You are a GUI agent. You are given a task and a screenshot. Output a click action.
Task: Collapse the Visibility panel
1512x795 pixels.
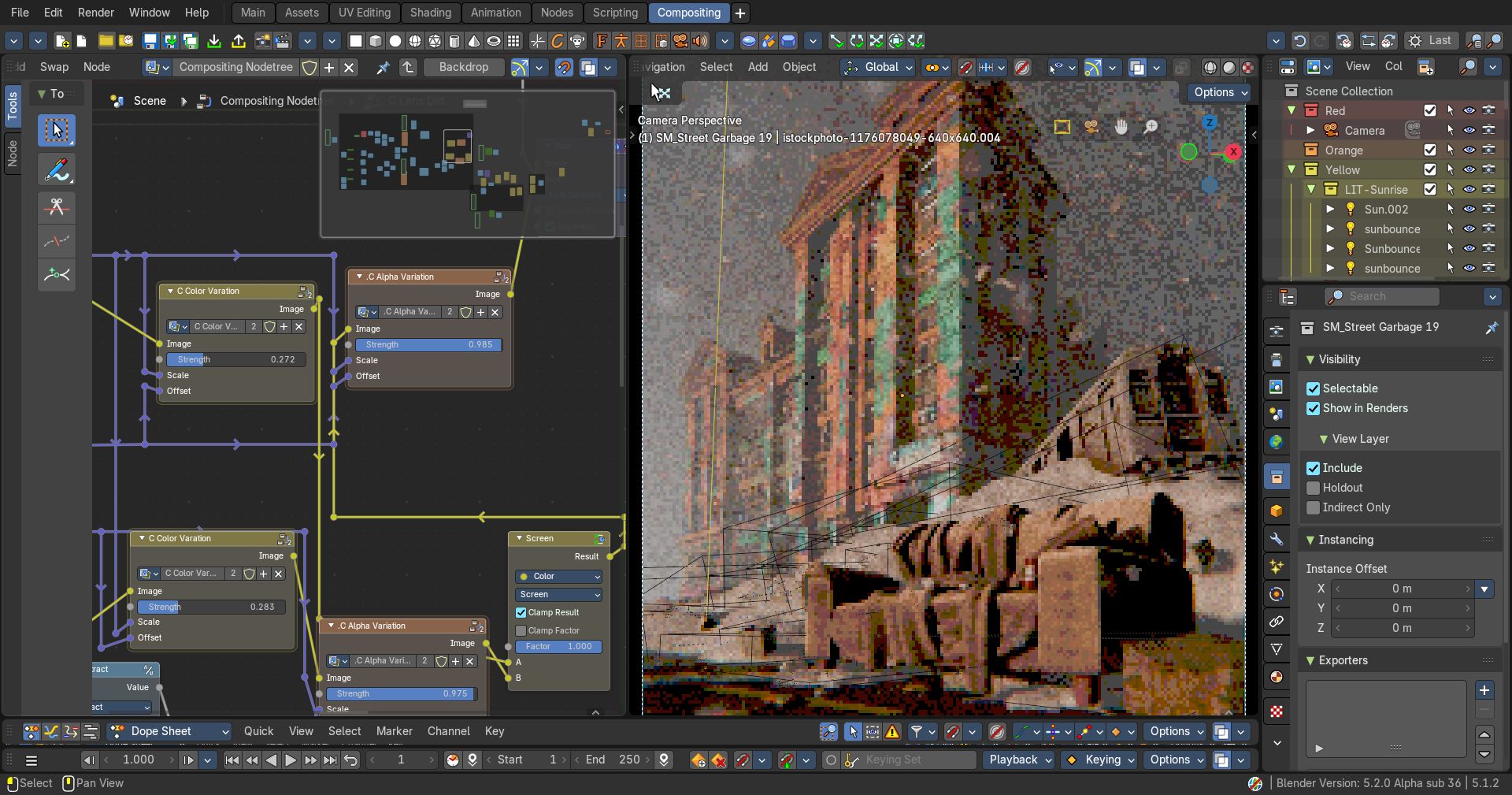pyautogui.click(x=1339, y=359)
